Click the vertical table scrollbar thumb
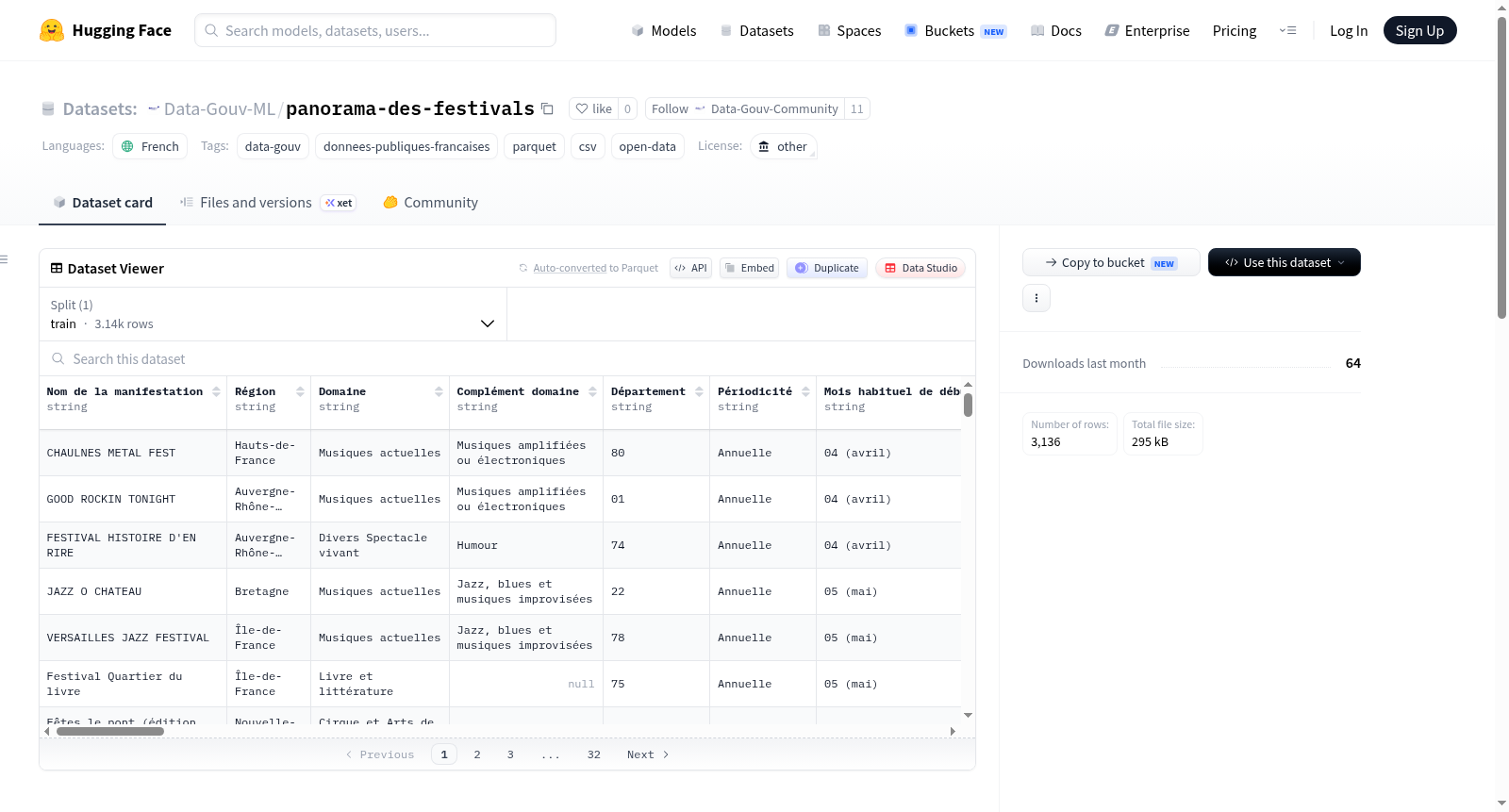1509x812 pixels. coord(968,405)
